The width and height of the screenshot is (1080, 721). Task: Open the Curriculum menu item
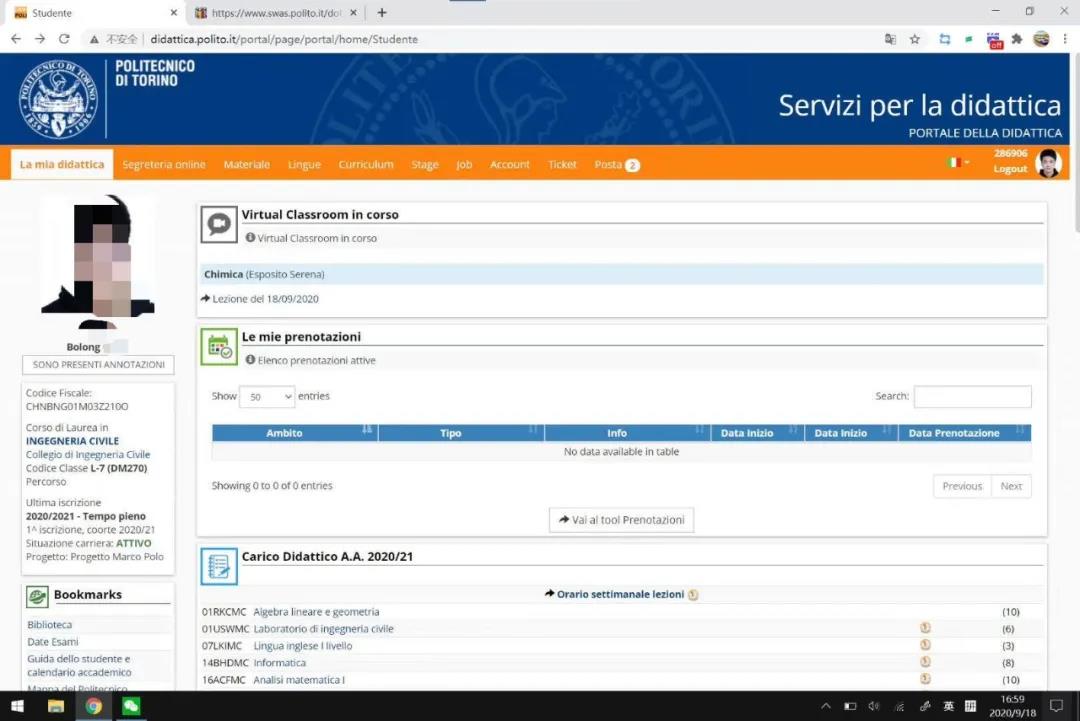pyautogui.click(x=366, y=165)
